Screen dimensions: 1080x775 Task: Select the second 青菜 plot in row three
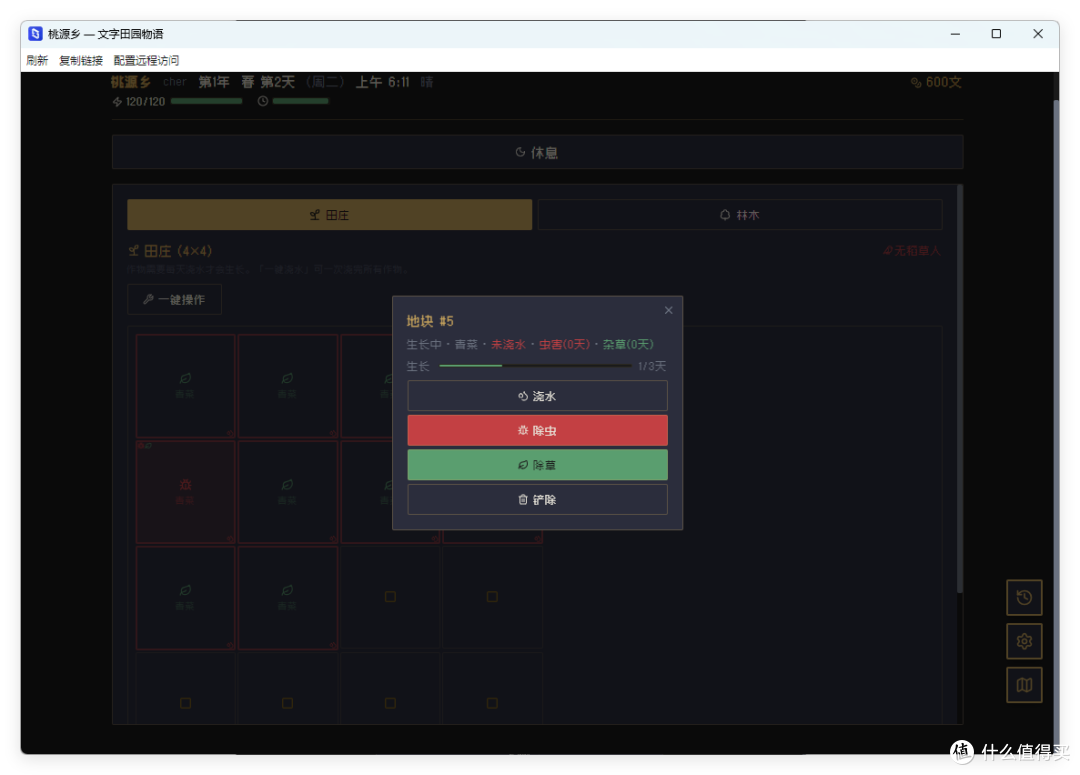288,598
